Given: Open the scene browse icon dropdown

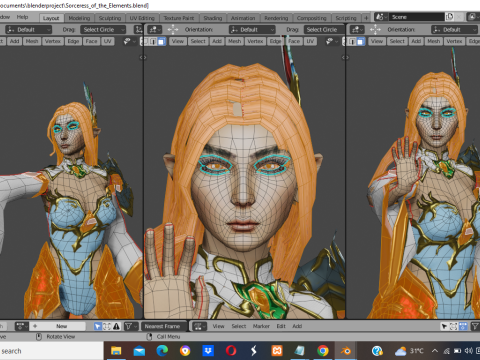Looking at the screenshot, I should coord(381,17).
